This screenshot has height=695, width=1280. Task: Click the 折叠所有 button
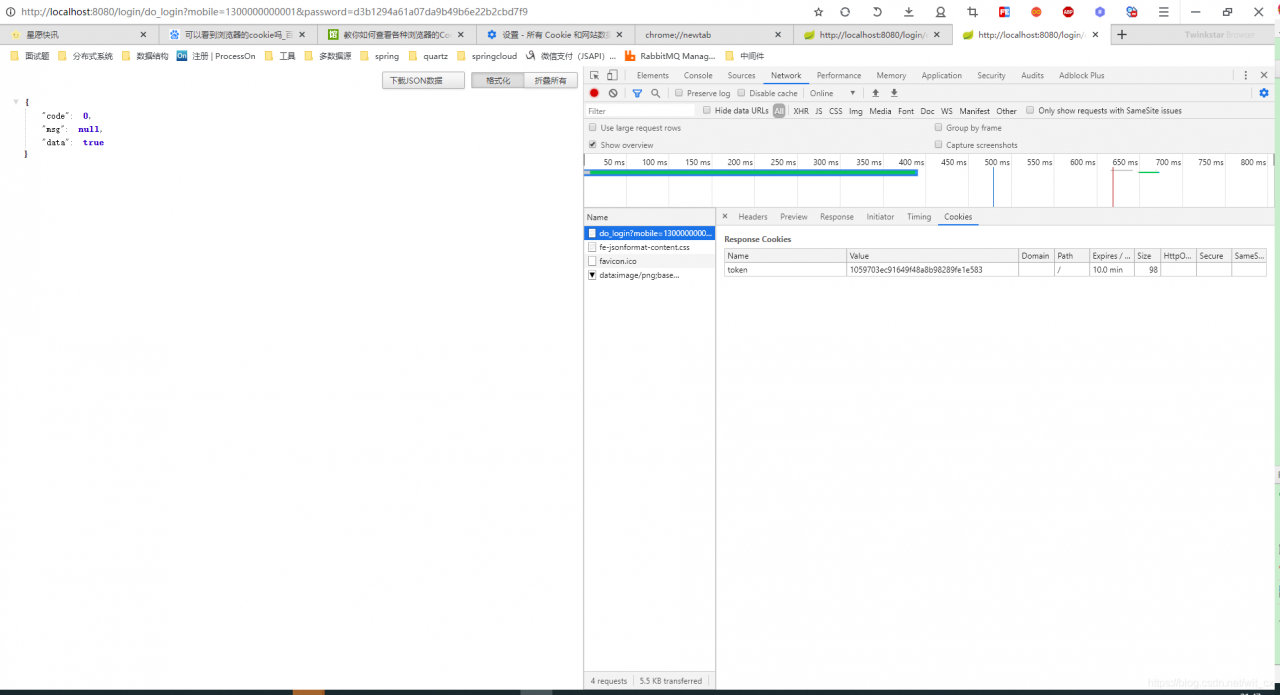550,80
